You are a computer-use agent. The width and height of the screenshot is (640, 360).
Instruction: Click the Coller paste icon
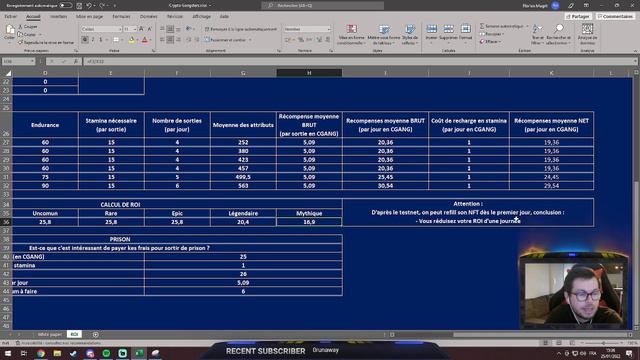[x=9, y=30]
